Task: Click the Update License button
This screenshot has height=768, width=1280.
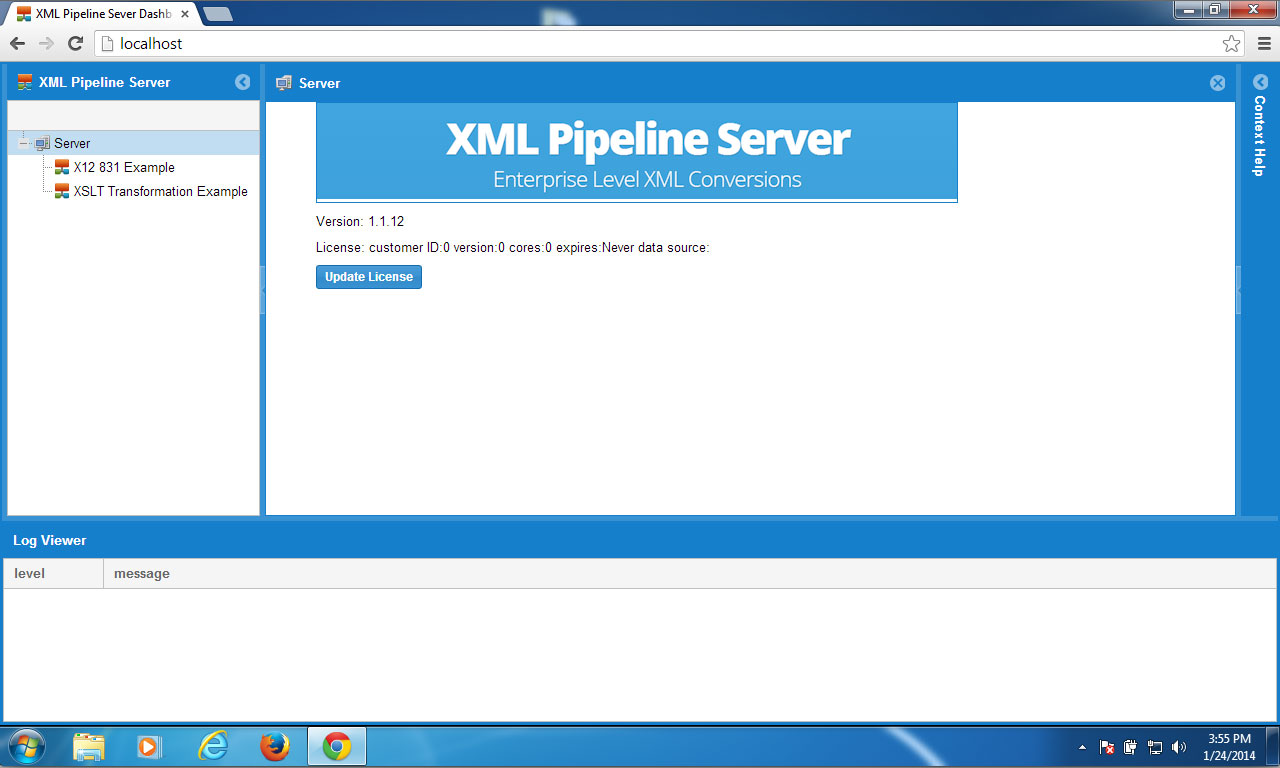Action: point(369,277)
